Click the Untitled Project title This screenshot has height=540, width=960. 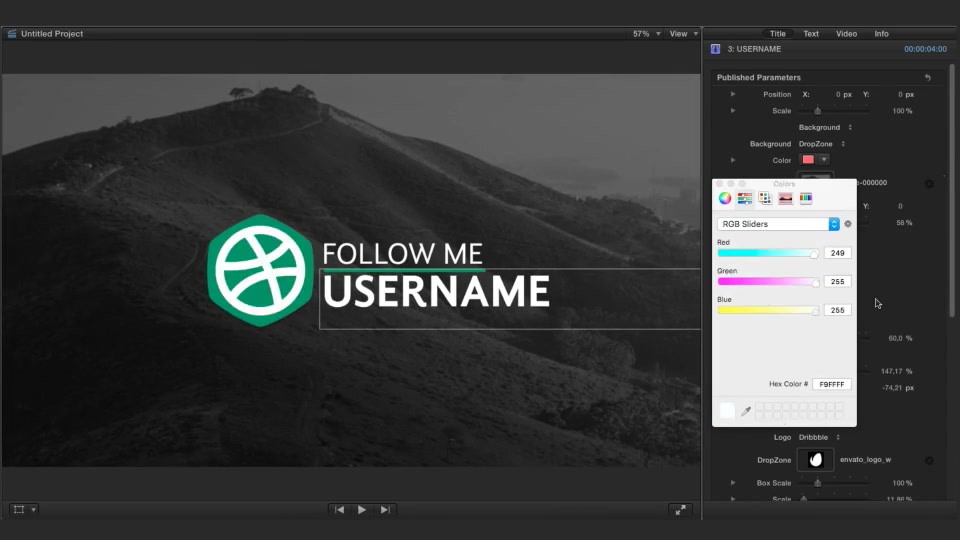[x=52, y=34]
